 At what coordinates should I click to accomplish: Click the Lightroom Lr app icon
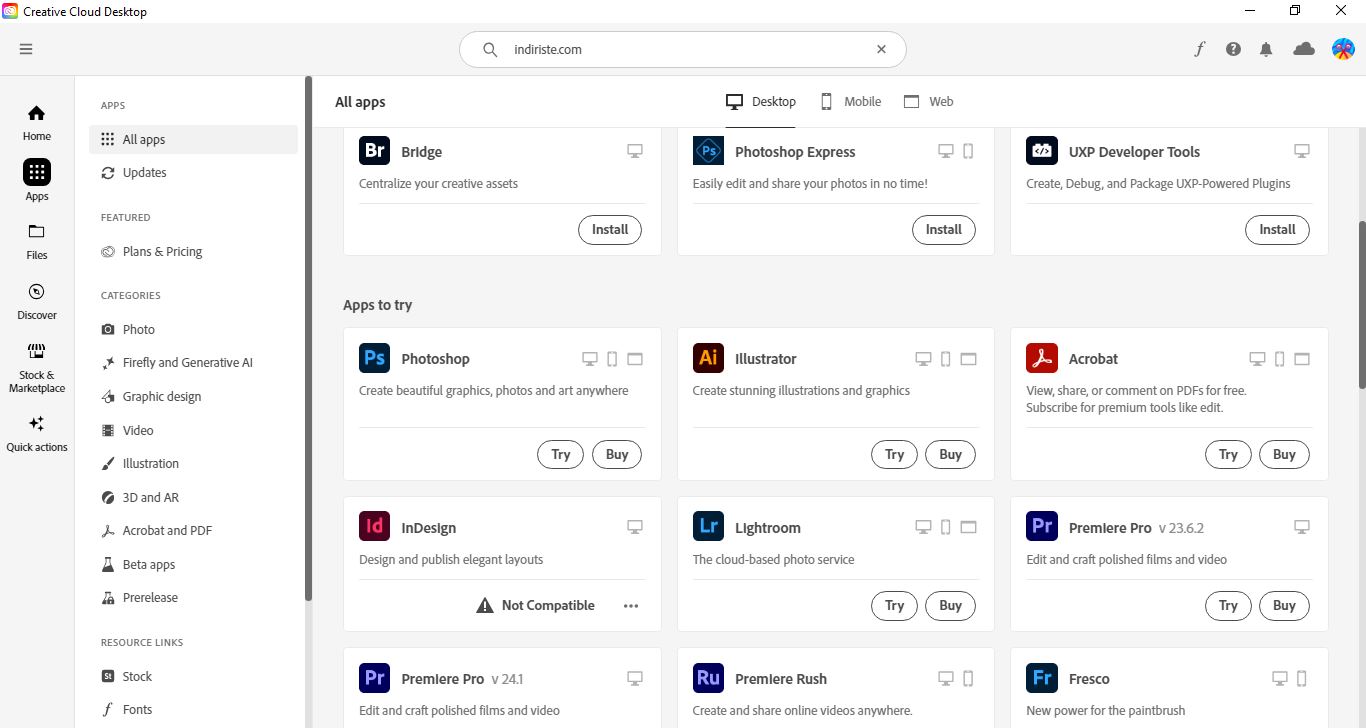click(708, 527)
